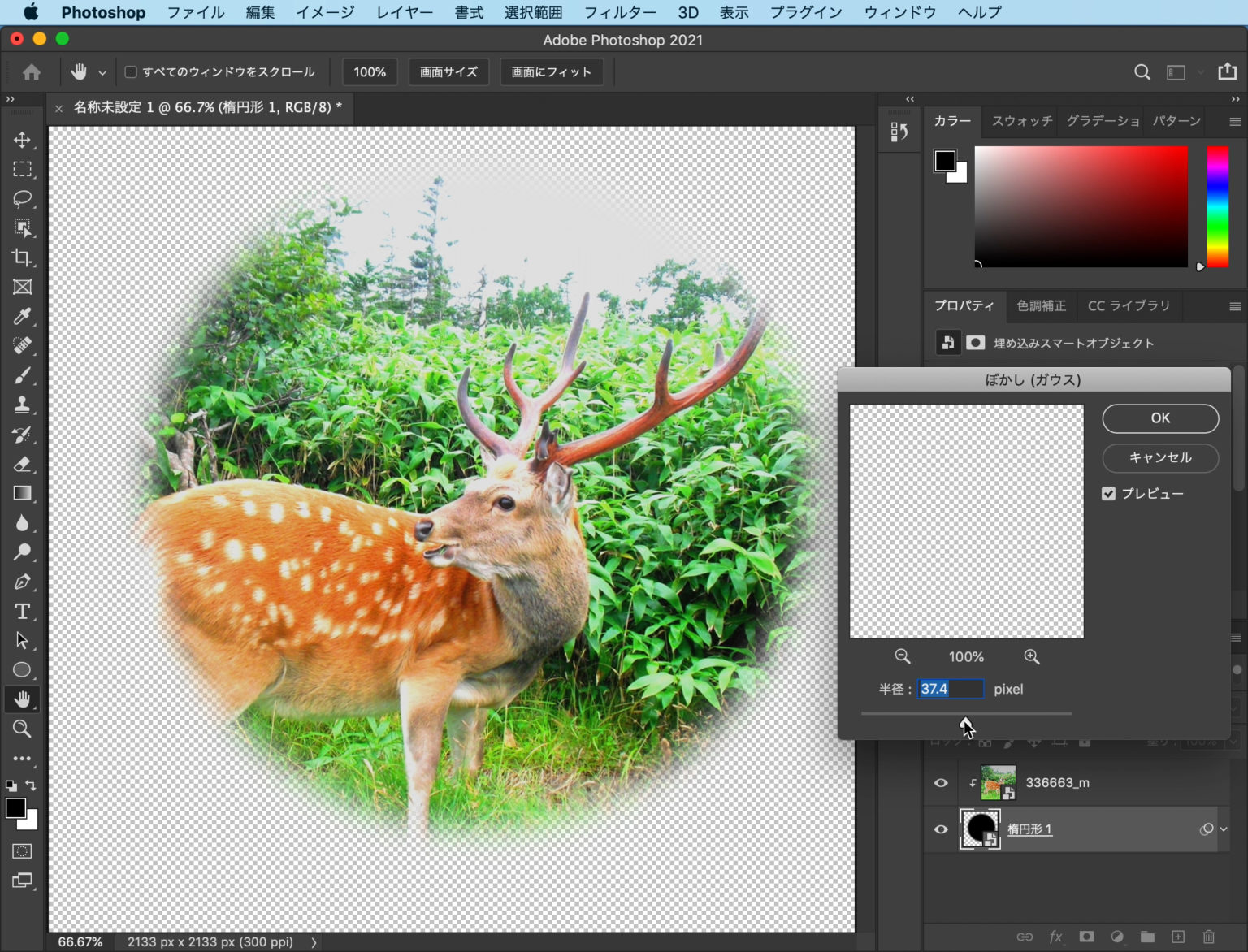Enable scroll all windows checkbox
Viewport: 1248px width, 952px height.
(130, 72)
